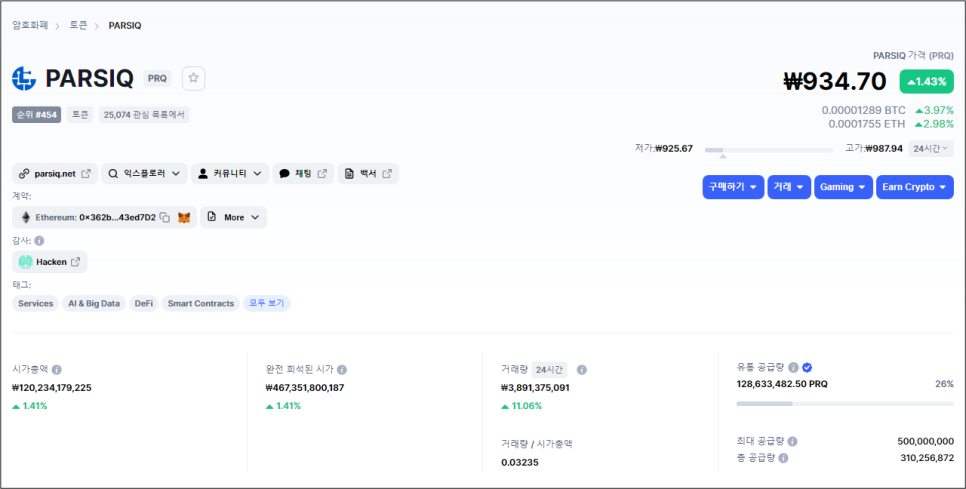Click the PARSIQ logo icon
Viewport: 966px width, 489px height.
click(x=25, y=78)
